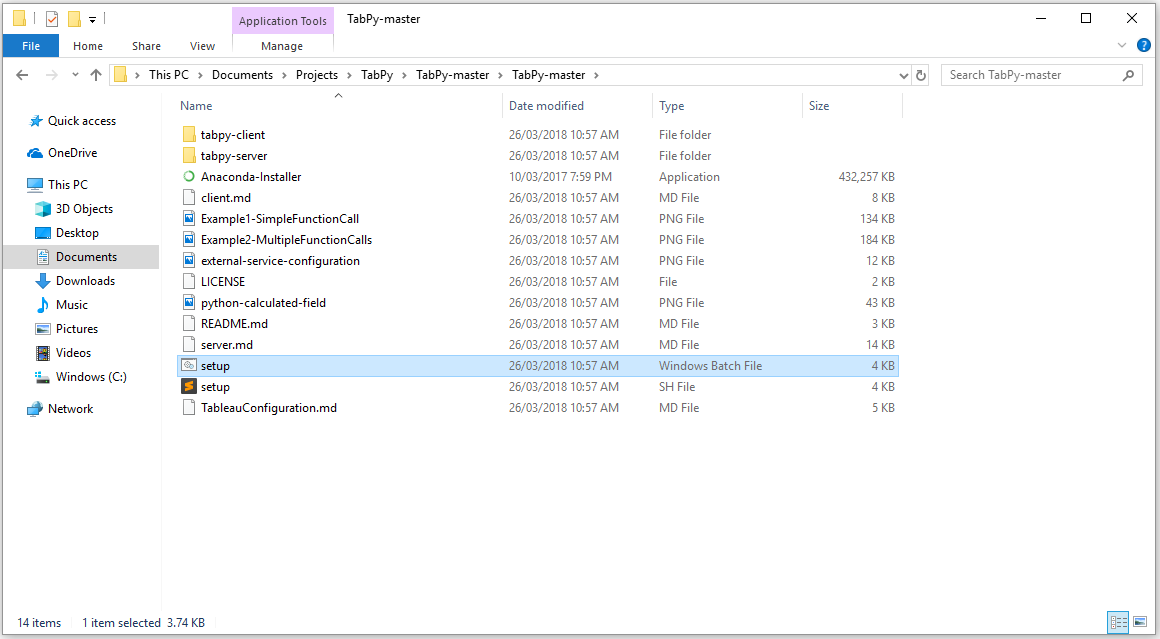
Task: Expand the chevron after TabPy in path
Action: (405, 75)
